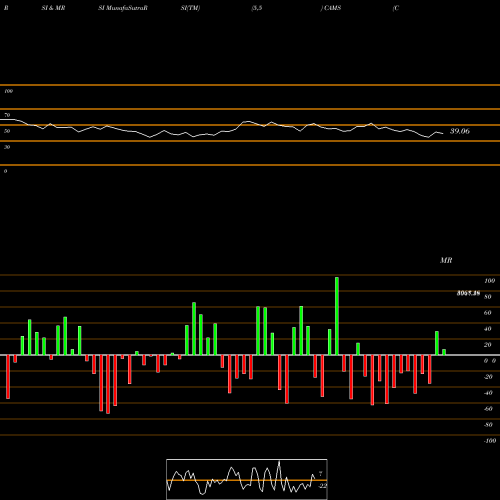
Task: Click the -22 value in the mini chart
Action: pos(322,486)
